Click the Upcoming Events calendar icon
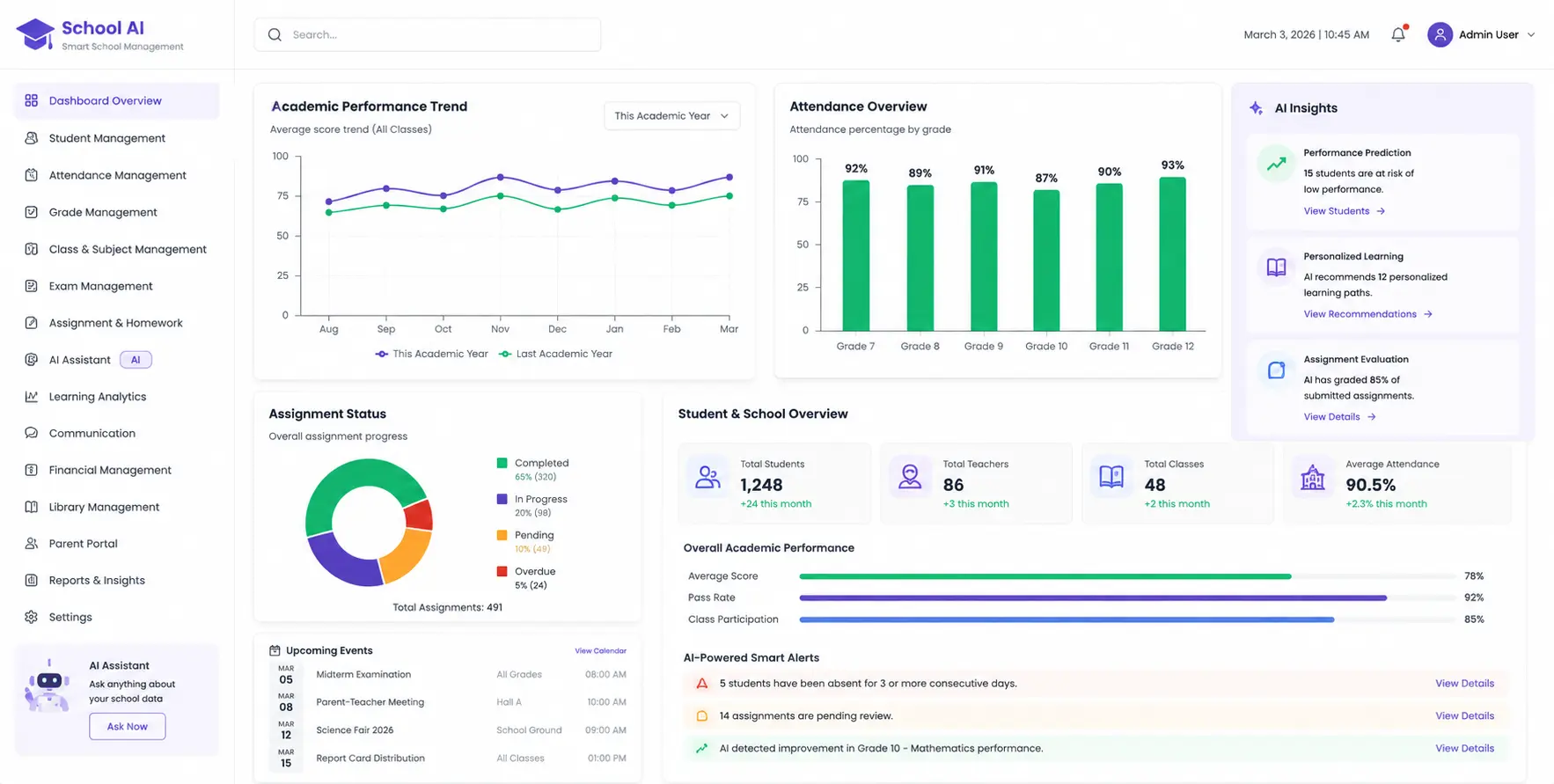 click(275, 650)
